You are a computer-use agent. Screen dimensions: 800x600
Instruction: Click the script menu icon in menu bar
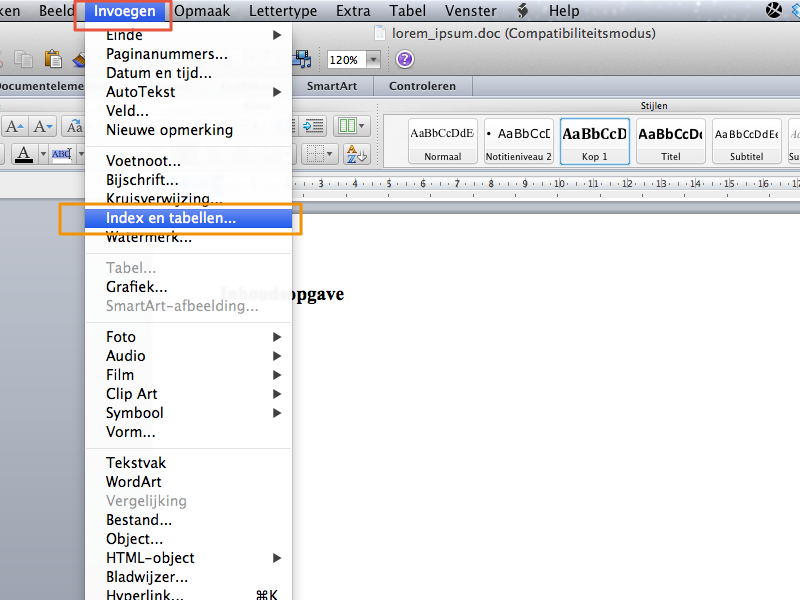pos(523,11)
